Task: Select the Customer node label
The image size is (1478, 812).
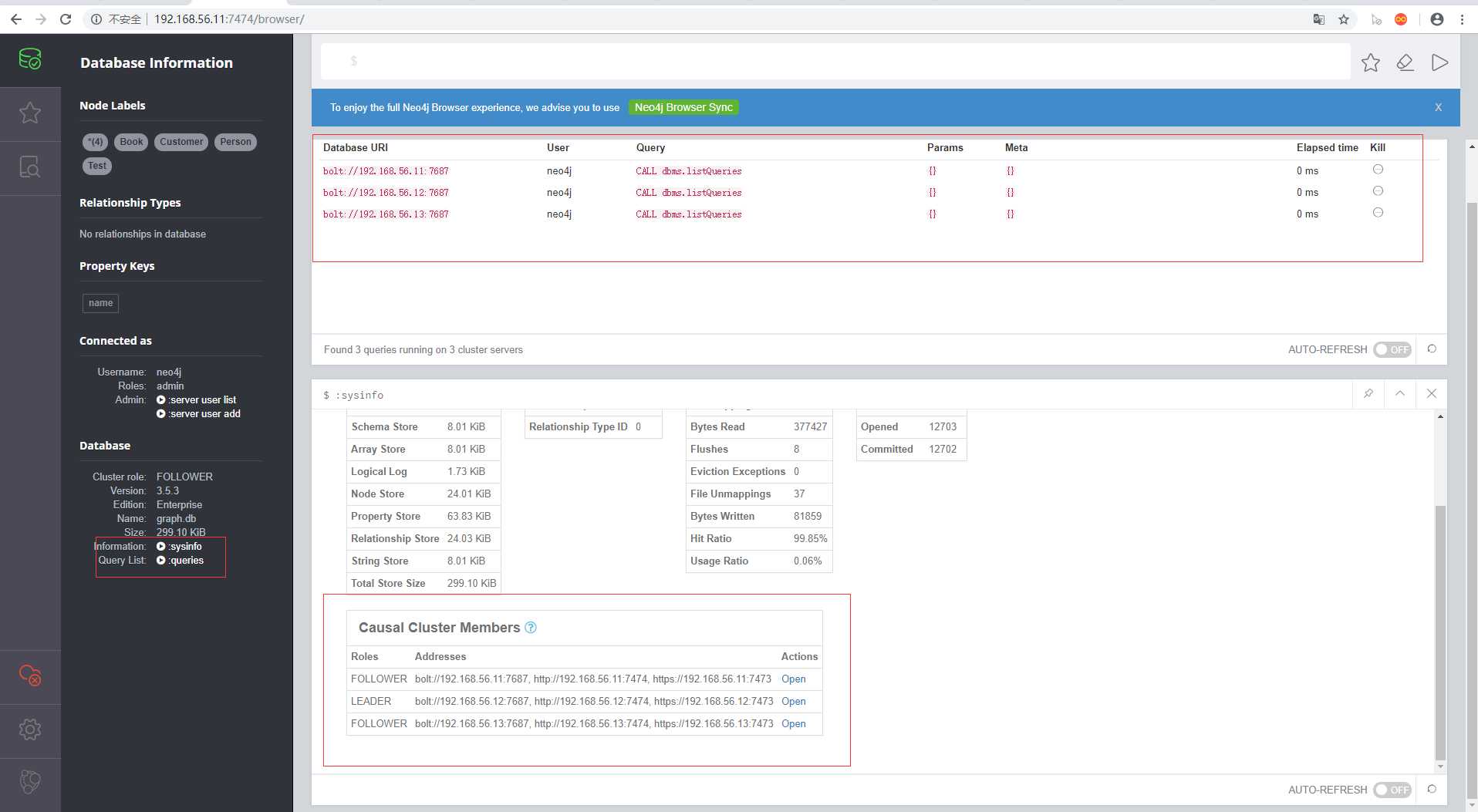Action: click(x=181, y=142)
